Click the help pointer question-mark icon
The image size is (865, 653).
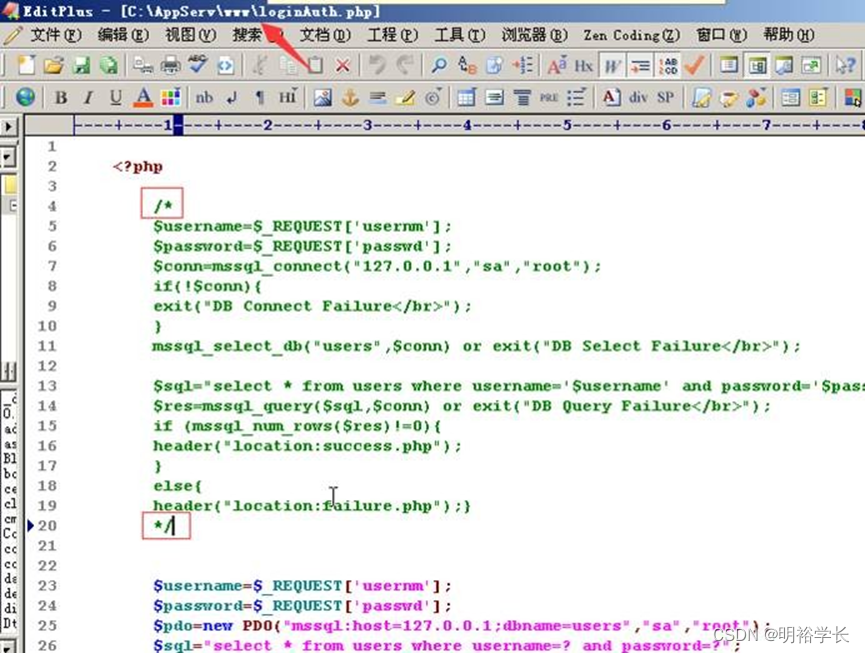845,66
